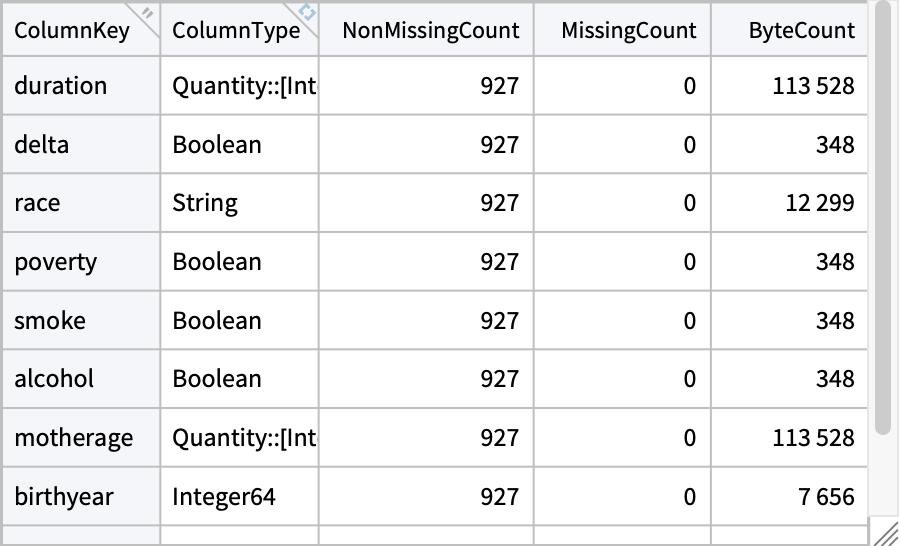Click the birthyear row key cell
This screenshot has width=900, height=546.
coord(64,497)
